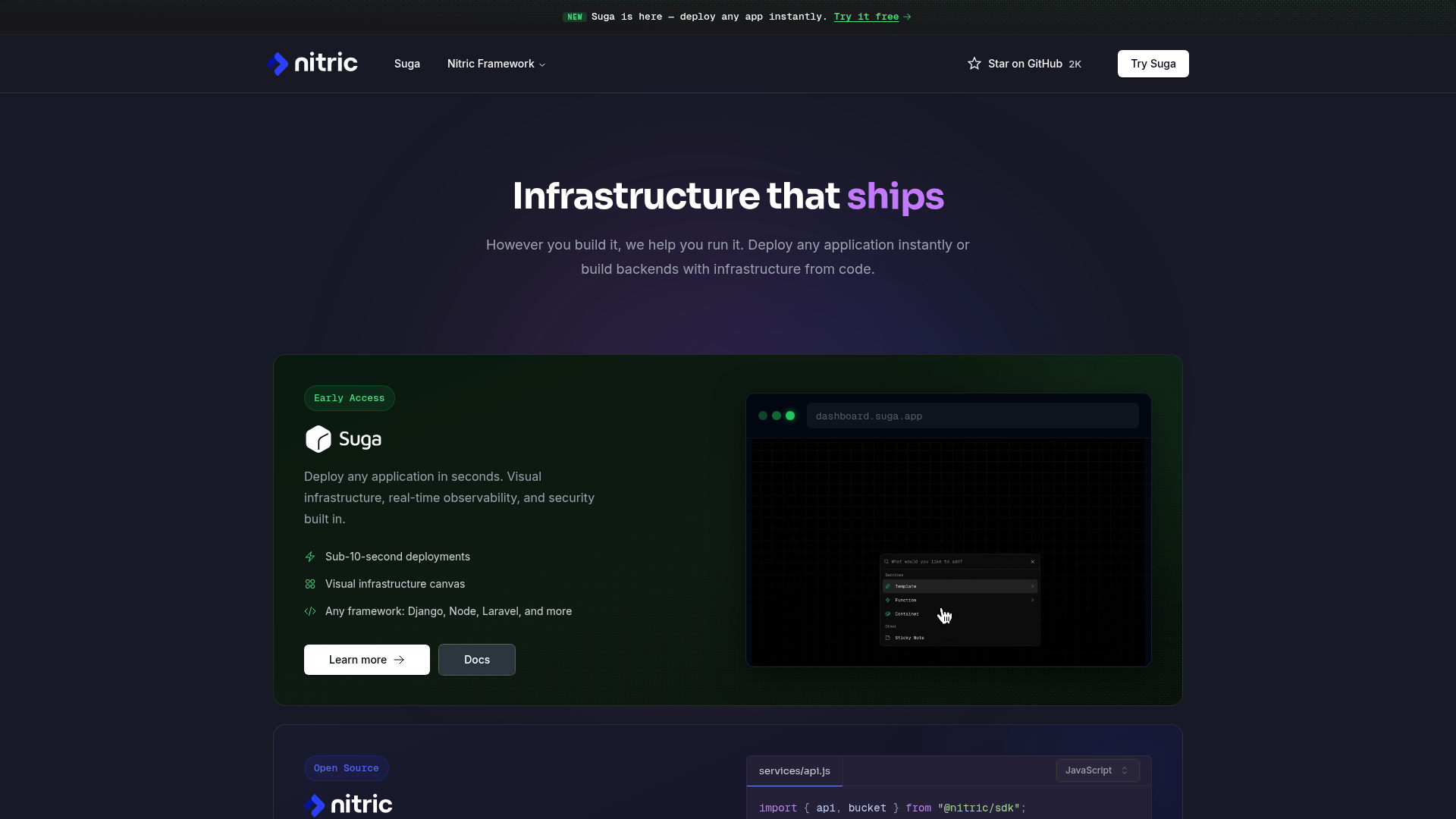Click the Try Suga button
The width and height of the screenshot is (1456, 819).
coord(1153,64)
